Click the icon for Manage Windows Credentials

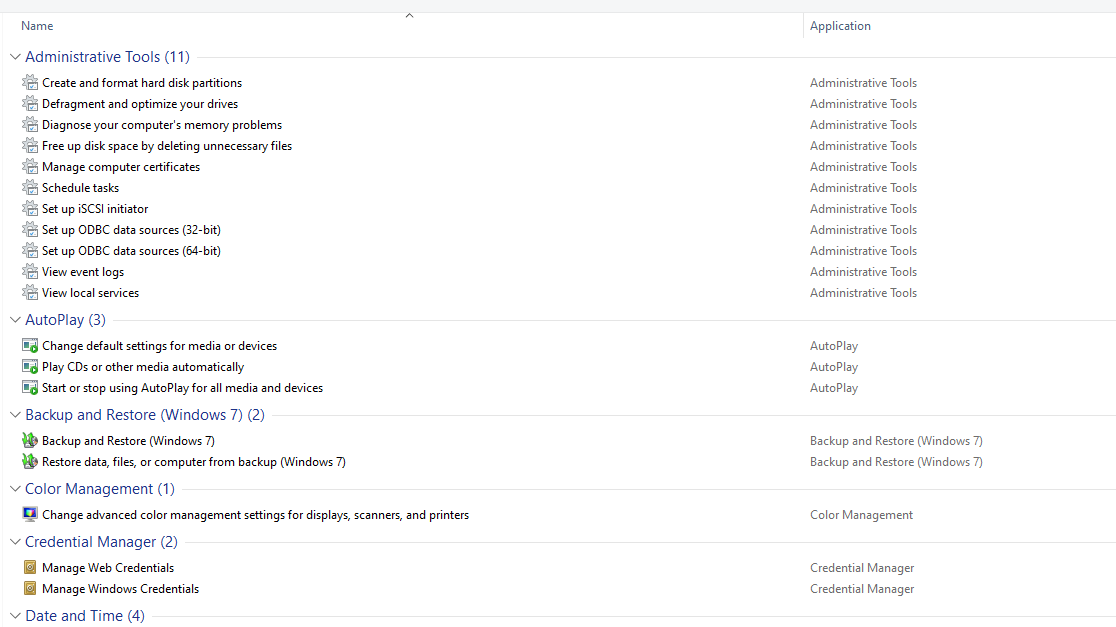[30, 589]
